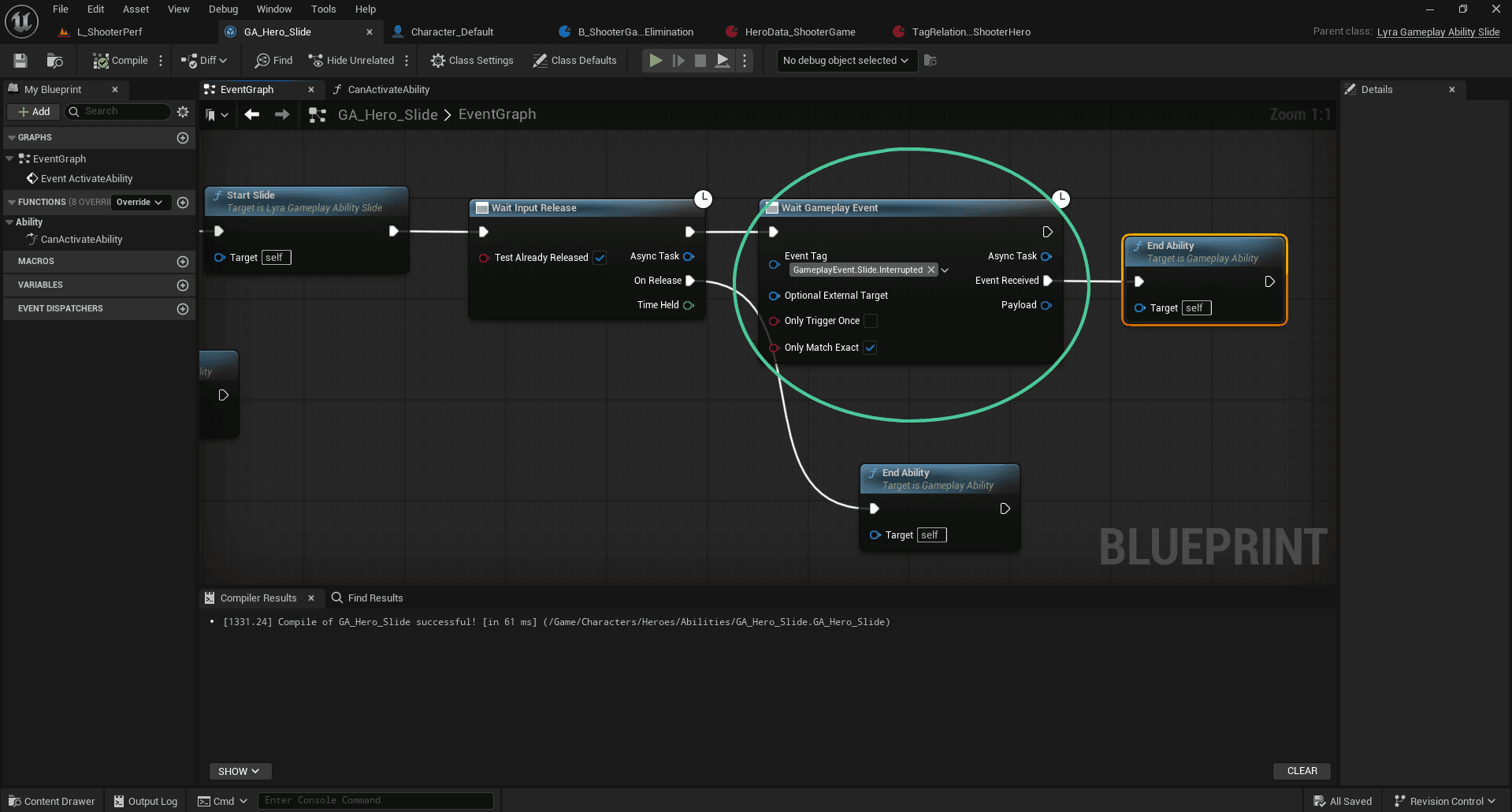Open the Lyra Gameplay Ability Slide parent class link
Image resolution: width=1512 pixels, height=812 pixels.
pos(1438,32)
